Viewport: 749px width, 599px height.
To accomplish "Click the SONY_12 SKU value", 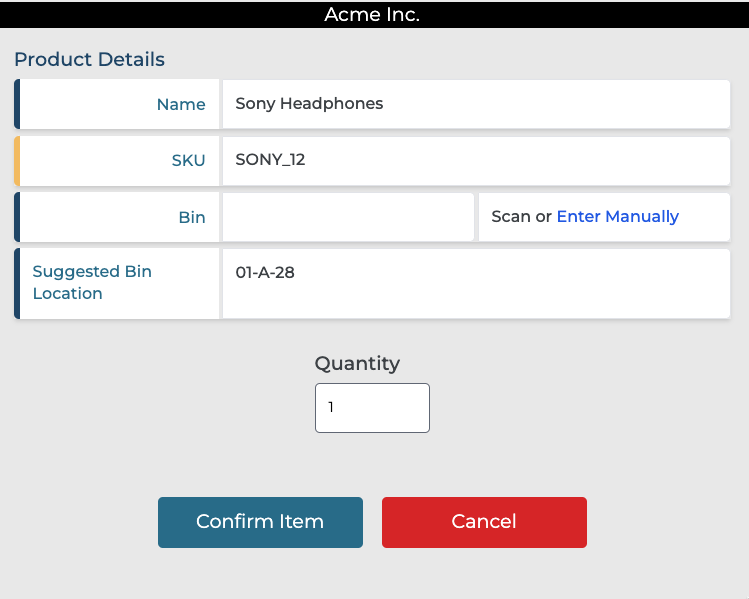I will 270,160.
